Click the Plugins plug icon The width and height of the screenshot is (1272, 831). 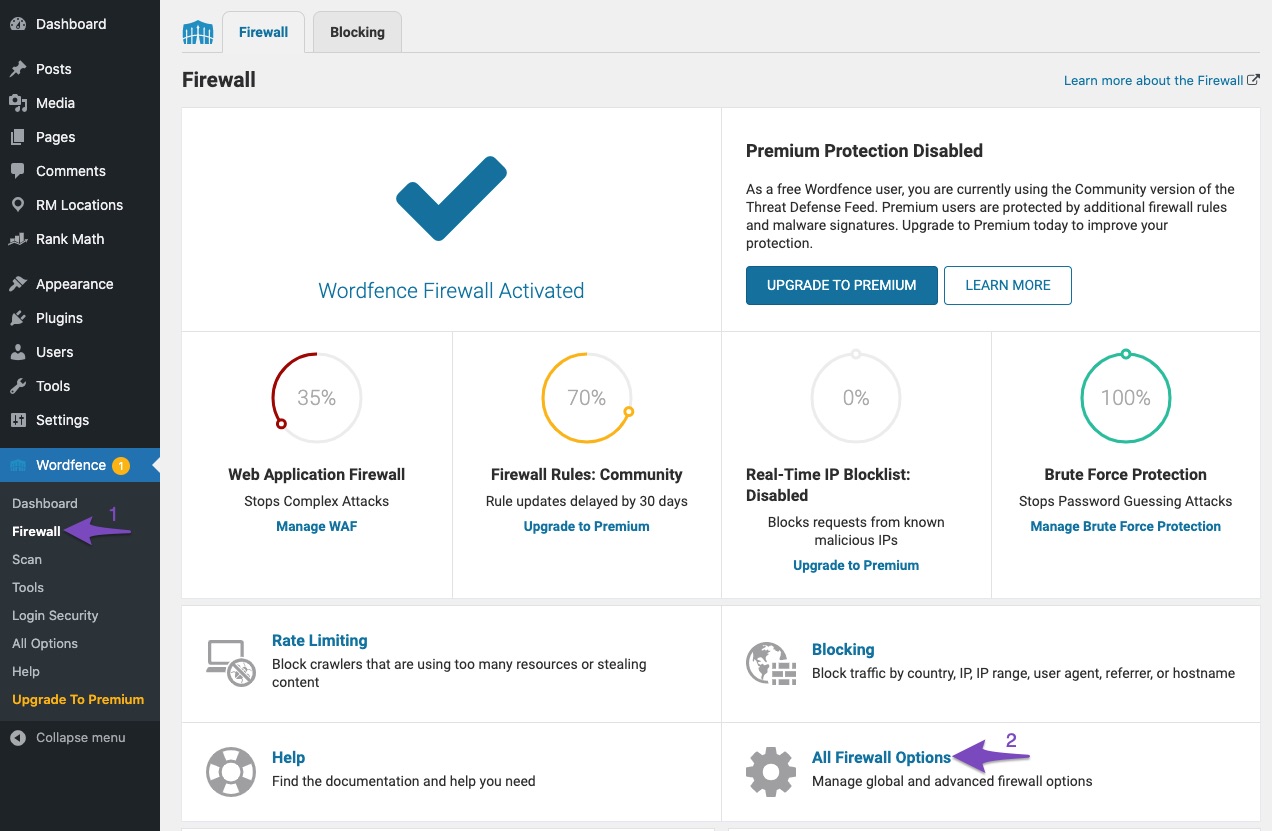(x=18, y=318)
